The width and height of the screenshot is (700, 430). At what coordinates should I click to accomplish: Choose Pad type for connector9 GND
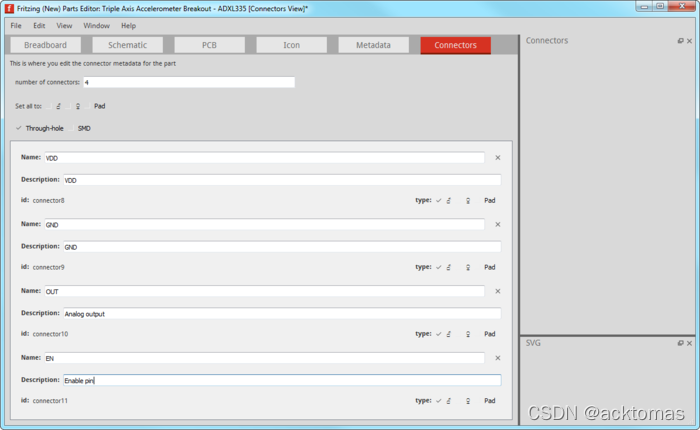click(486, 267)
